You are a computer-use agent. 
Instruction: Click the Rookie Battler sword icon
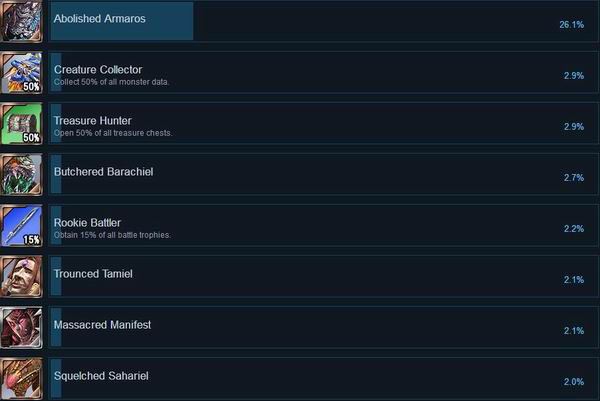click(x=21, y=225)
